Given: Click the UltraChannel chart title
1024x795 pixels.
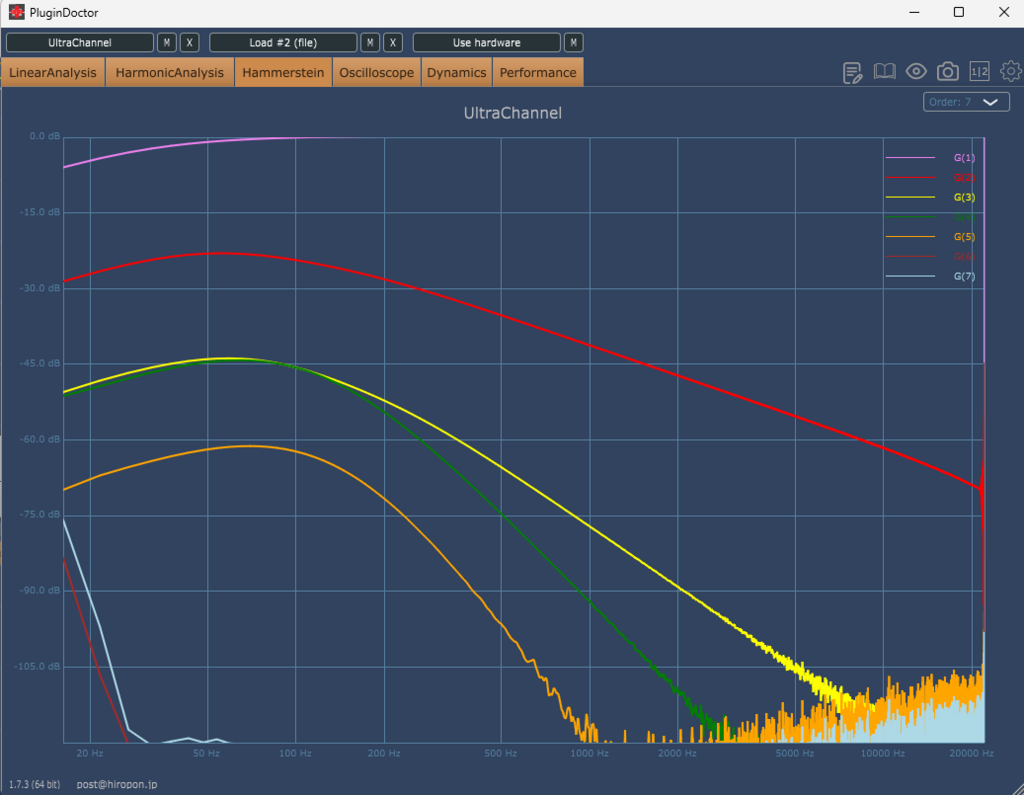Looking at the screenshot, I should (x=513, y=113).
